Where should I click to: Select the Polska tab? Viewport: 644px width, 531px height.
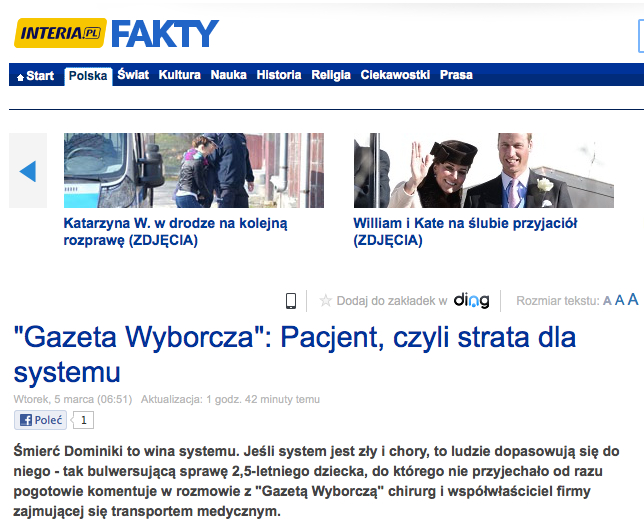click(x=88, y=76)
